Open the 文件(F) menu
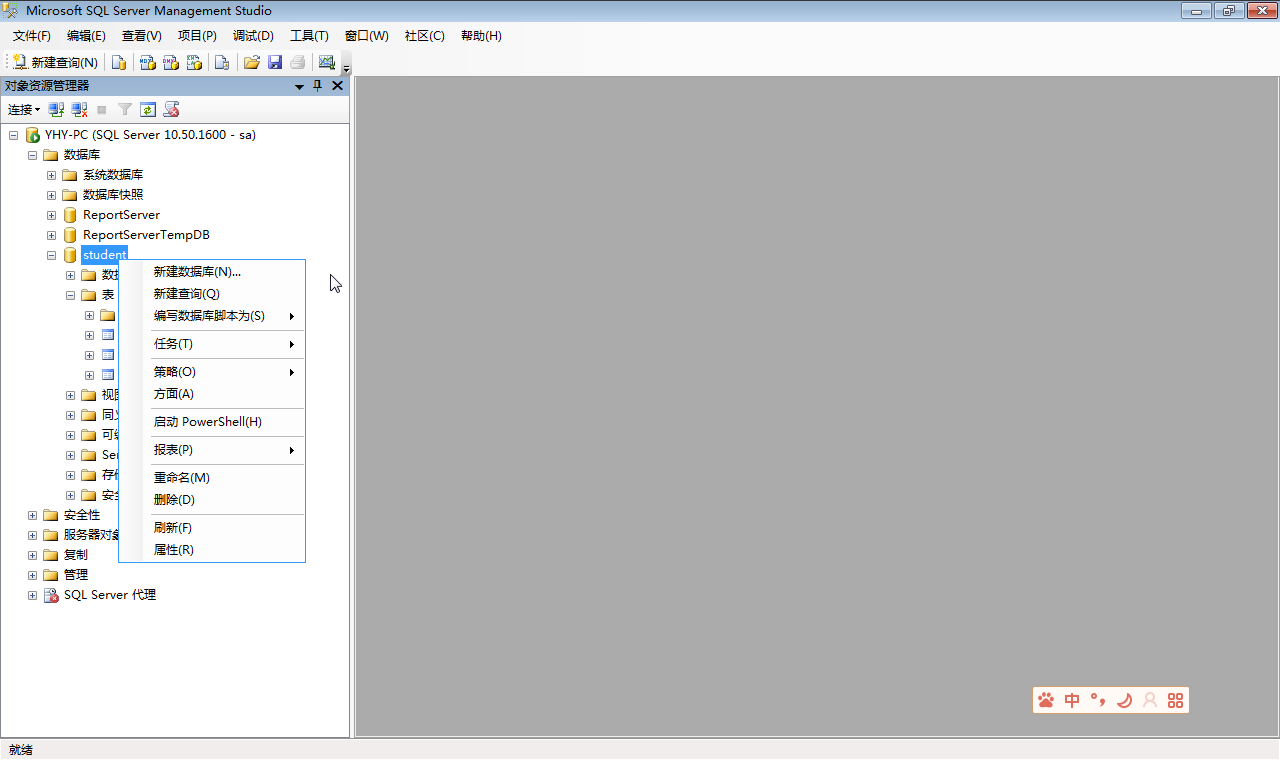1280x760 pixels. 31,36
